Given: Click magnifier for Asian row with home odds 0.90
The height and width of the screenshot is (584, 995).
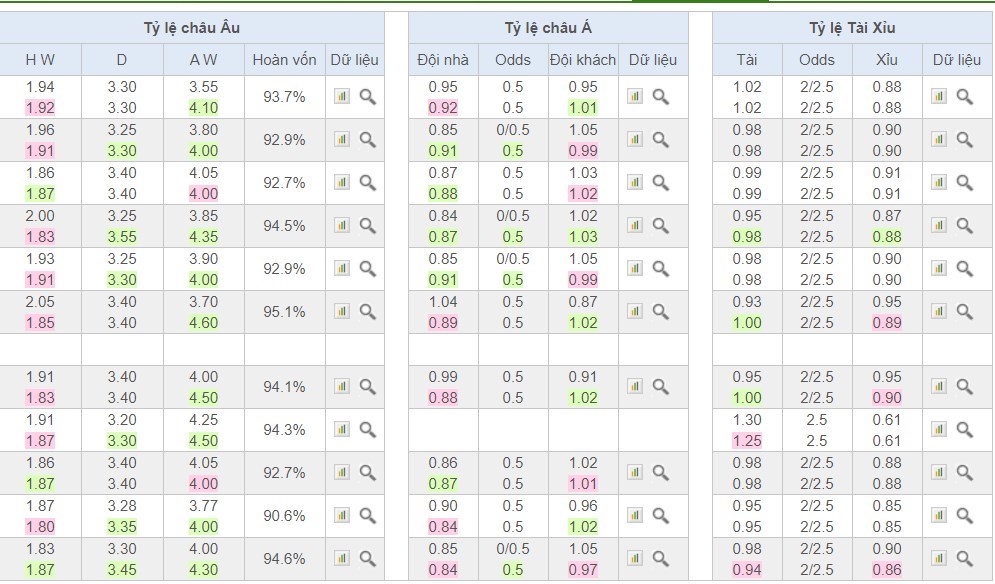Looking at the screenshot, I should [661, 516].
